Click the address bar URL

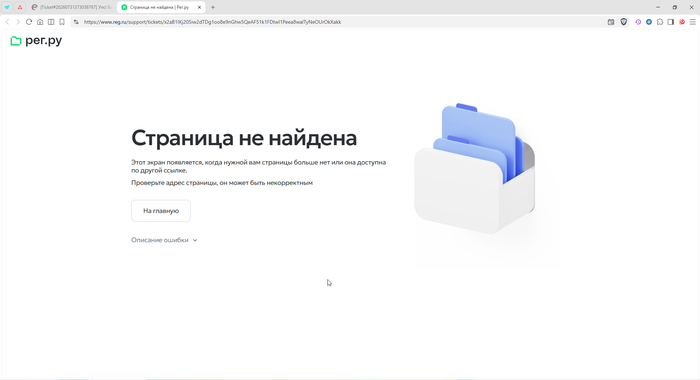tap(212, 22)
